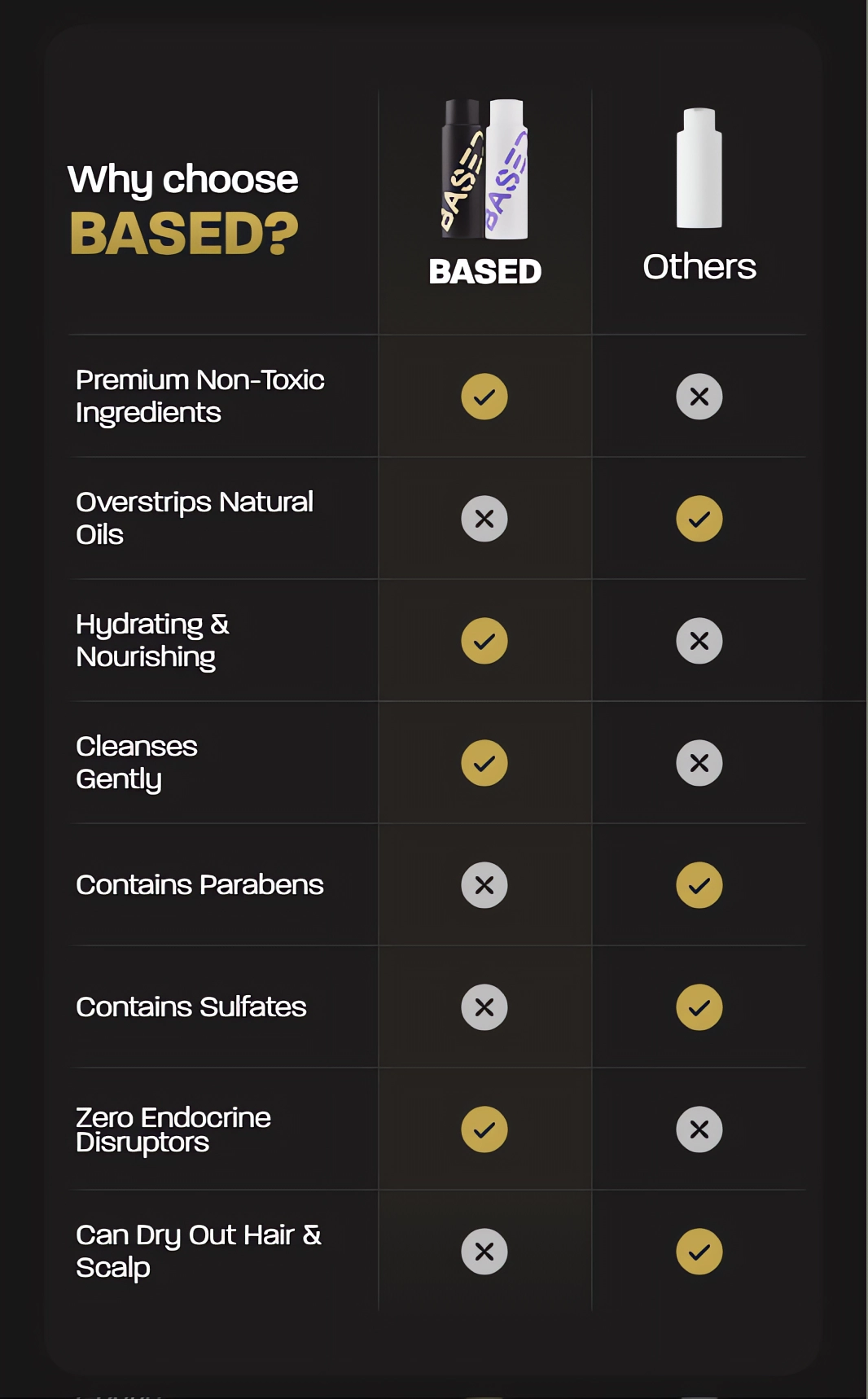
Task: Click Others checkmark for Contains Sulfates
Action: pyautogui.click(x=699, y=1007)
